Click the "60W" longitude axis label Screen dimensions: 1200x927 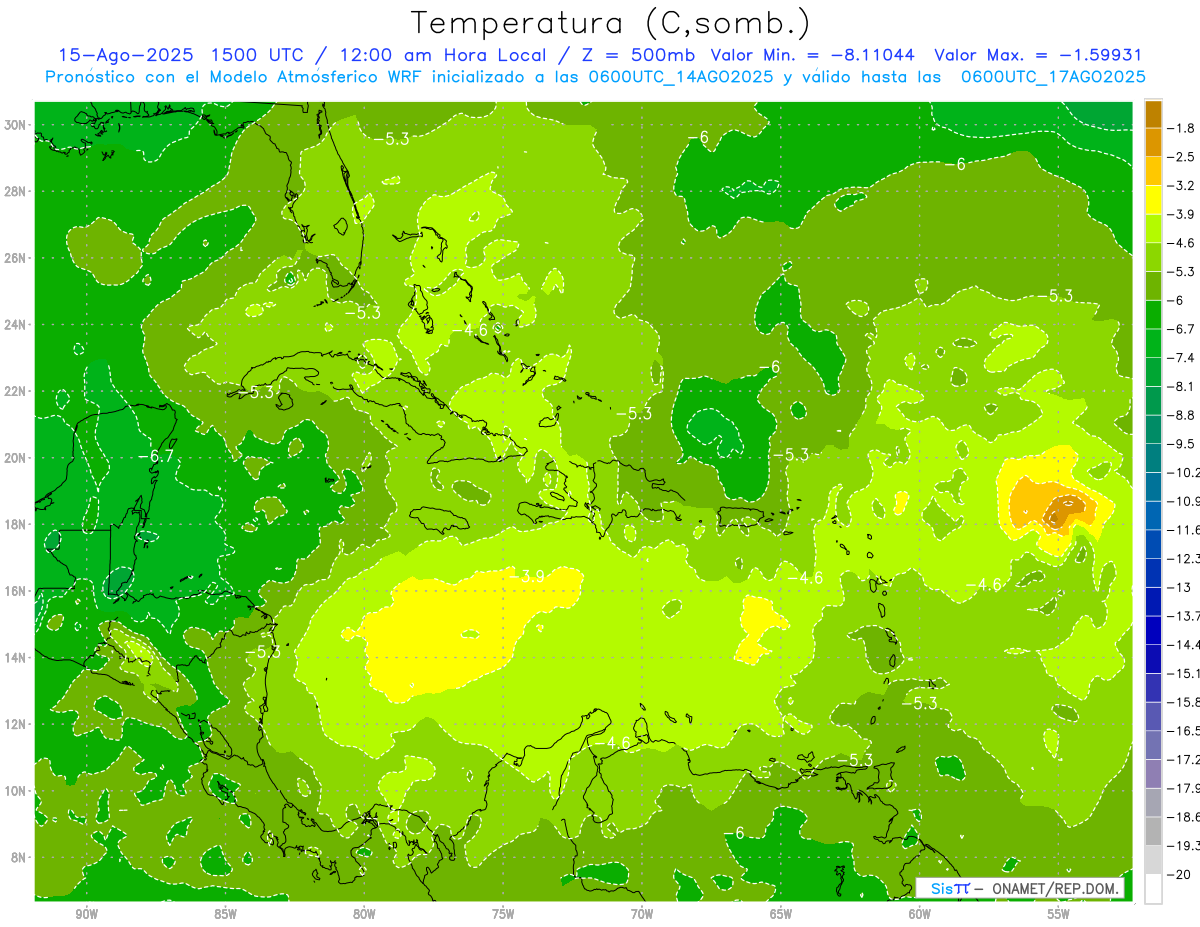coord(920,914)
